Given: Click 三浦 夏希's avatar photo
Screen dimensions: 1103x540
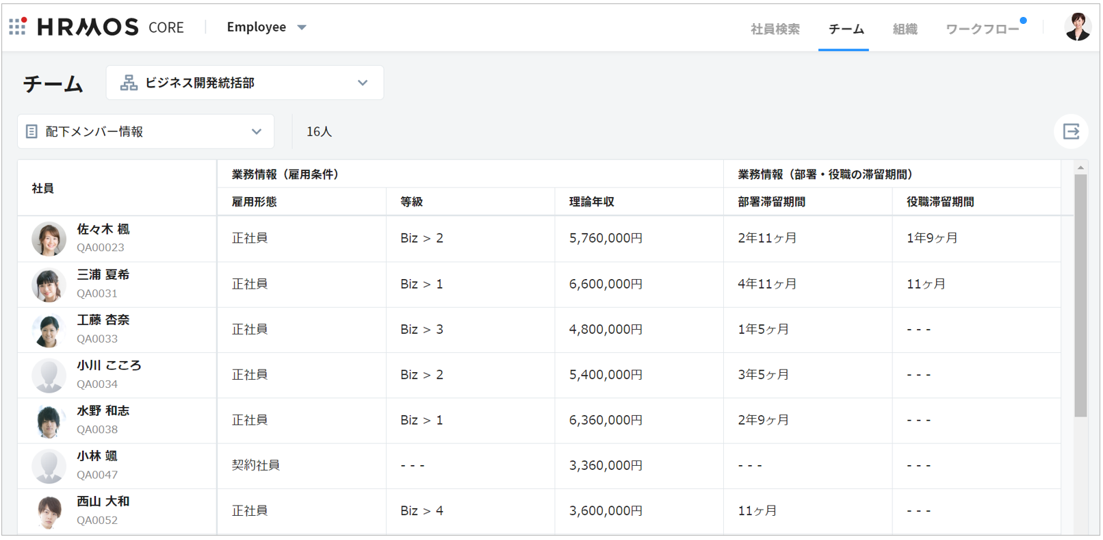Looking at the screenshot, I should (x=48, y=285).
